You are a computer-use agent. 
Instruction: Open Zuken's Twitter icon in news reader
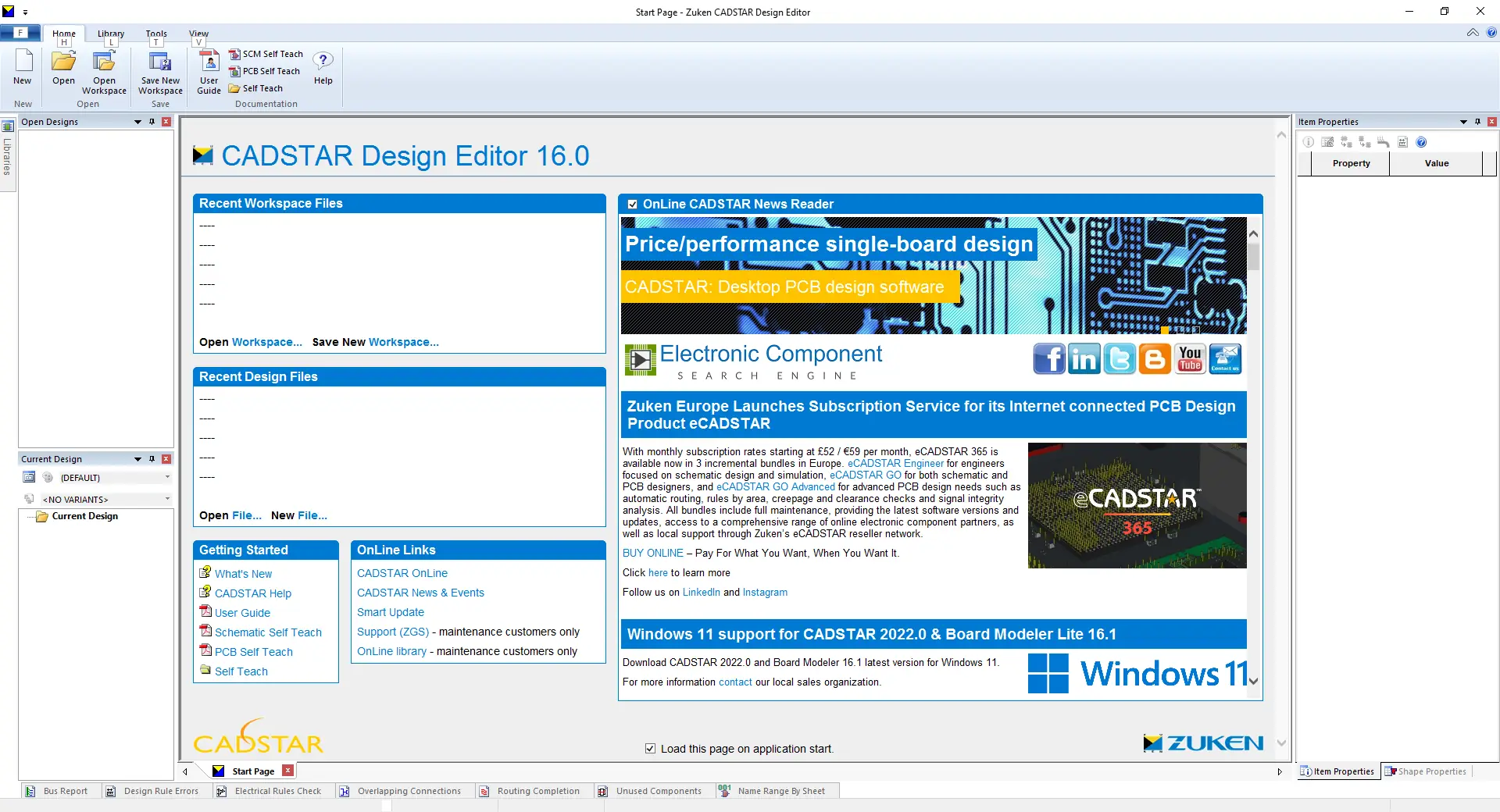pos(1119,359)
